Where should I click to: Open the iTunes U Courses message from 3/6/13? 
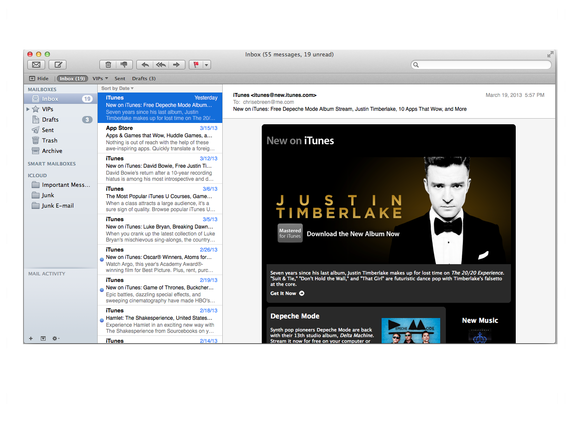click(160, 199)
